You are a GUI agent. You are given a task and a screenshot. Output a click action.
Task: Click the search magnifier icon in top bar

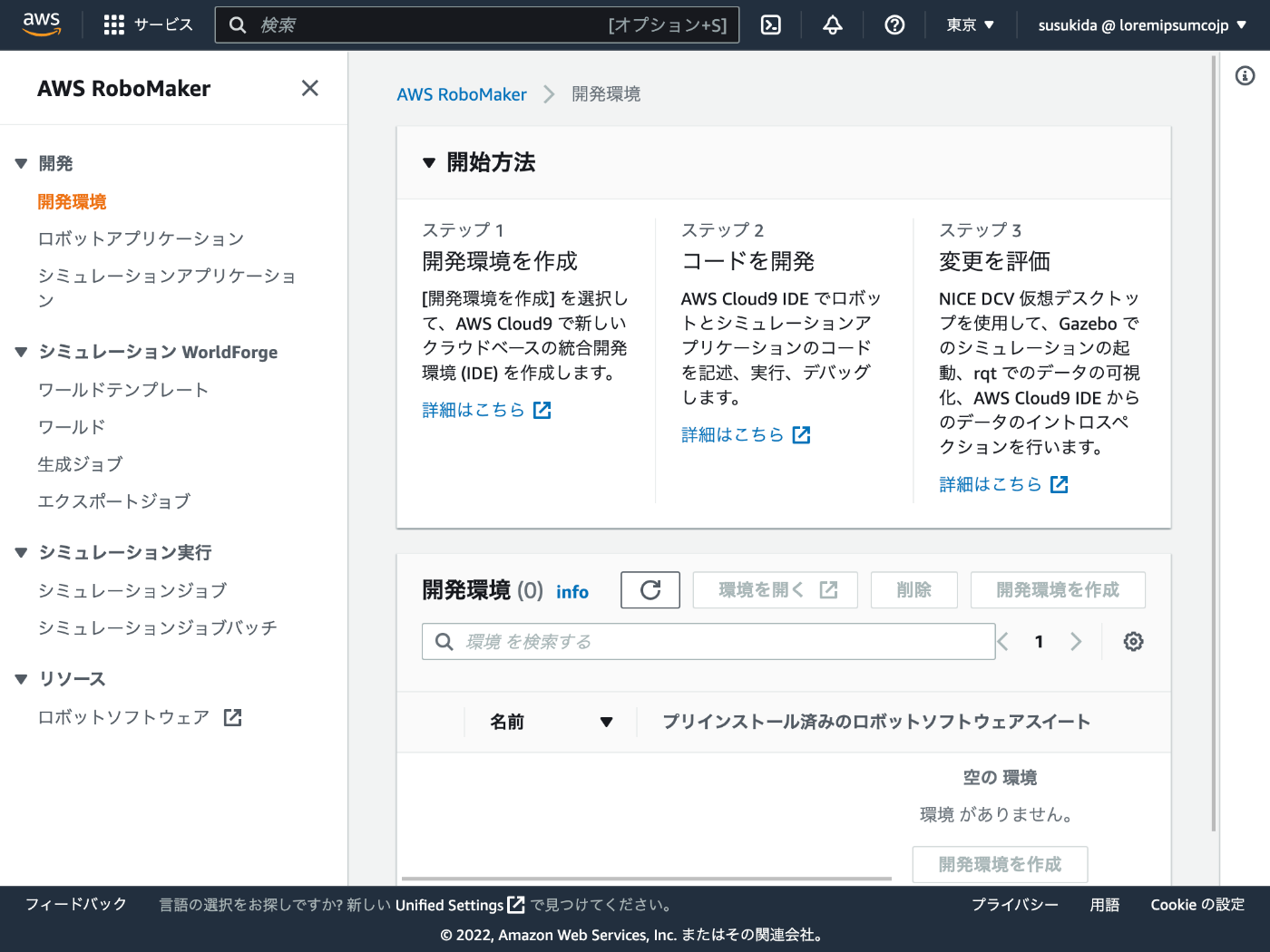[x=238, y=25]
